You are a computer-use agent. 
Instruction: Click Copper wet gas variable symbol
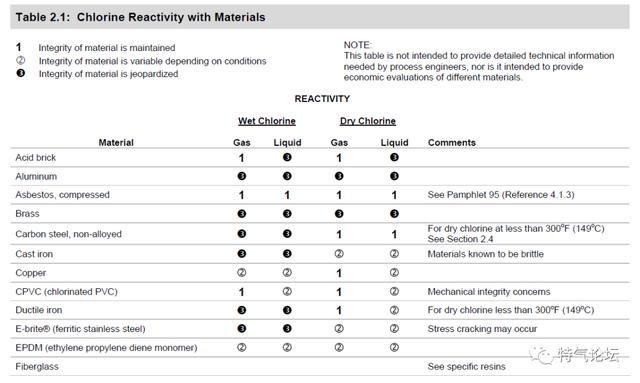pos(242,272)
